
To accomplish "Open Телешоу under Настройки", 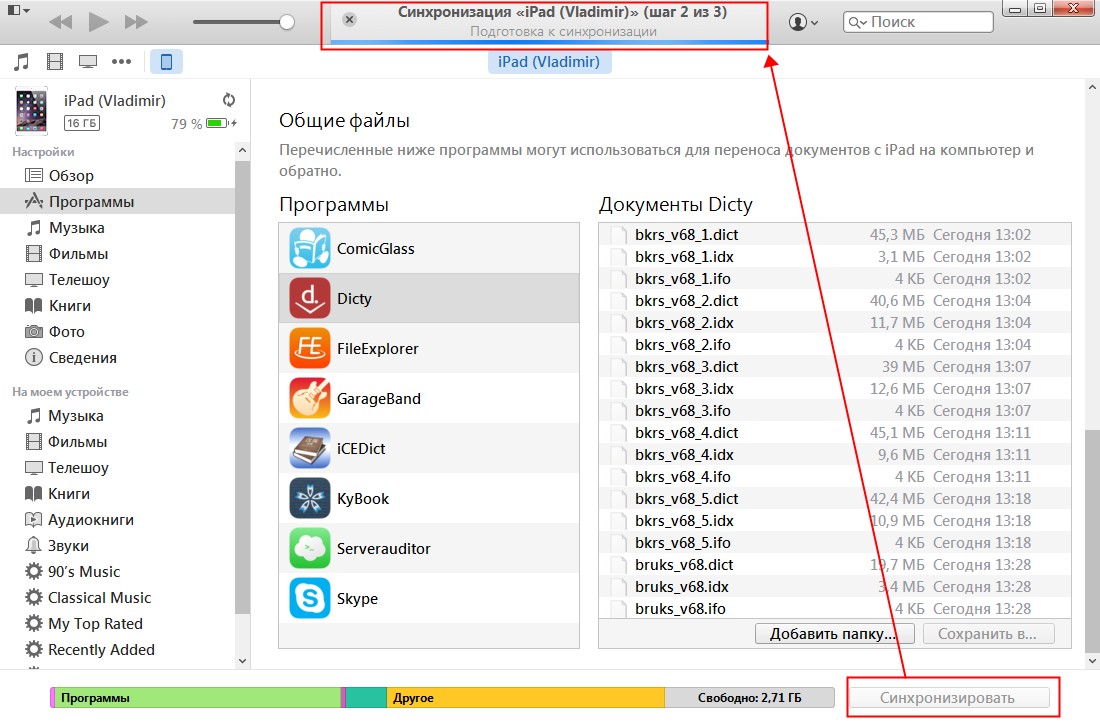I will pos(119,279).
